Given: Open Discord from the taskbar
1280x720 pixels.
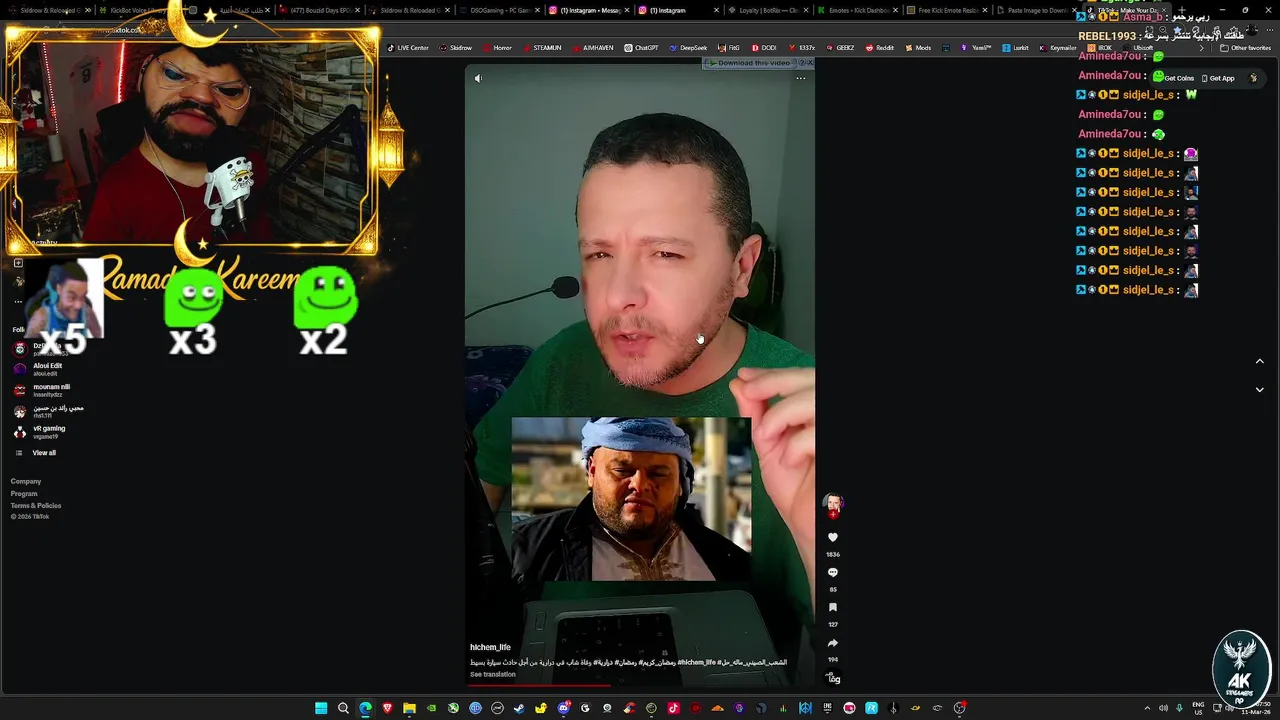Looking at the screenshot, I should [x=563, y=708].
